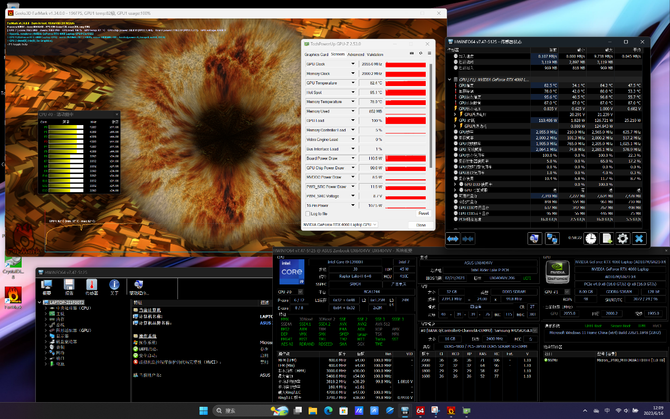Open Memory Clock sensor dropdown in GPU-Z

pyautogui.click(x=353, y=73)
